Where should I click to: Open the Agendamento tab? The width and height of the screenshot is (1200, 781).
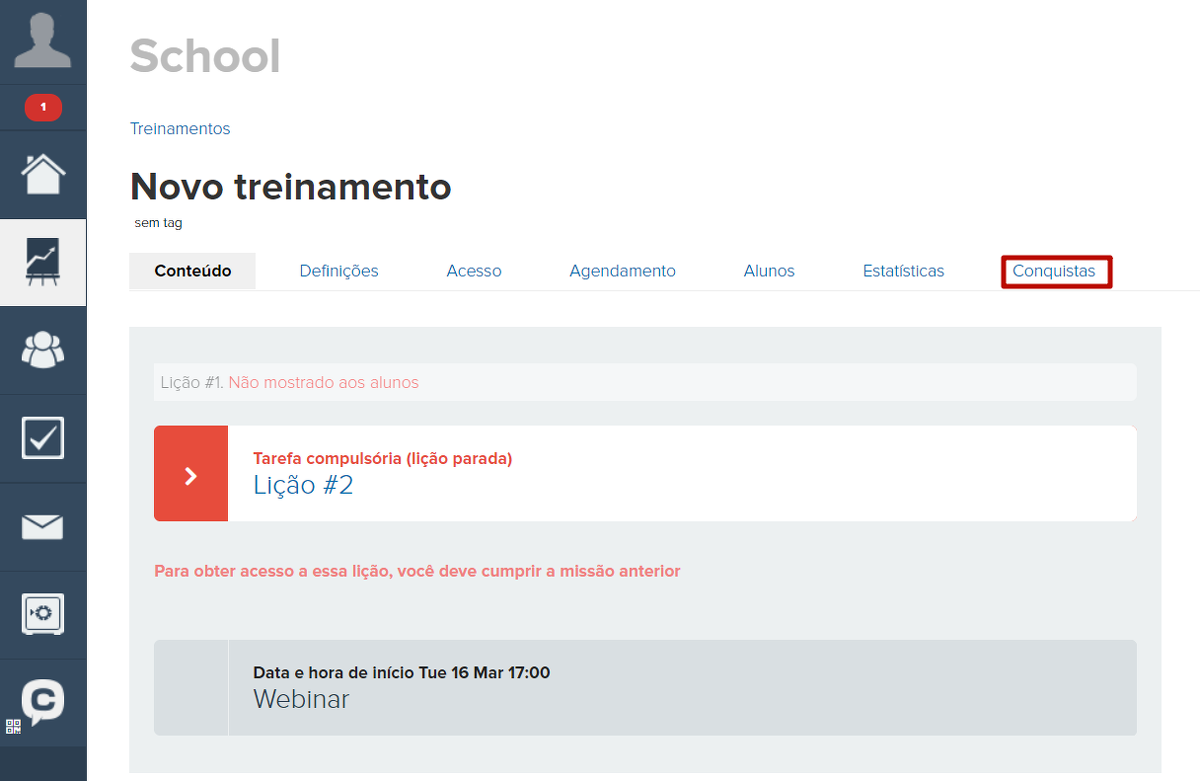coord(622,271)
